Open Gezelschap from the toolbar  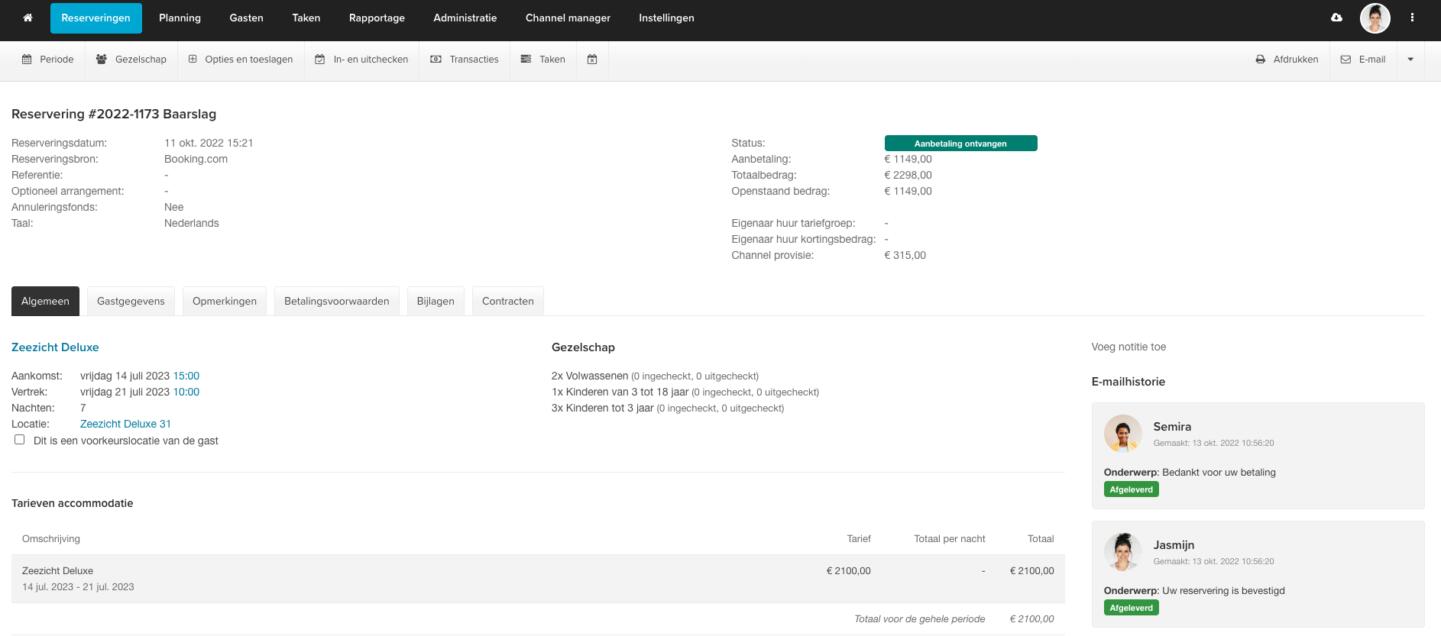[133, 59]
